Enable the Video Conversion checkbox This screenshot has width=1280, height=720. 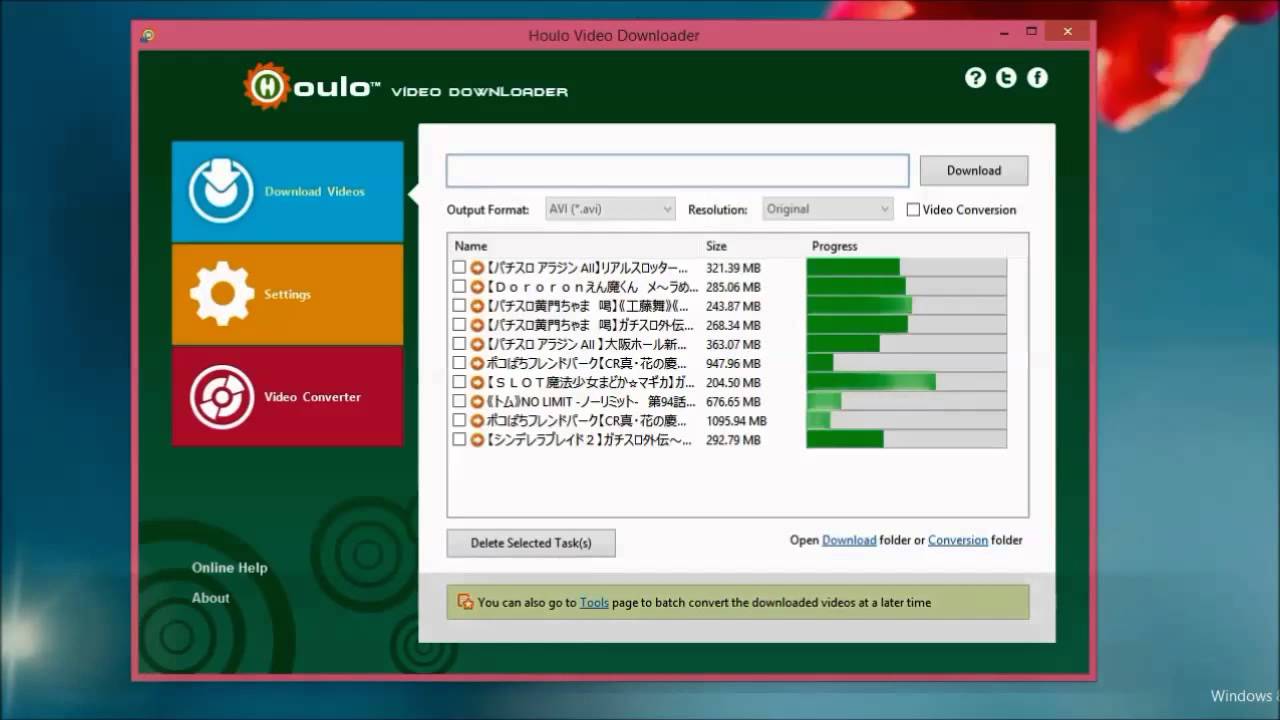coord(913,210)
